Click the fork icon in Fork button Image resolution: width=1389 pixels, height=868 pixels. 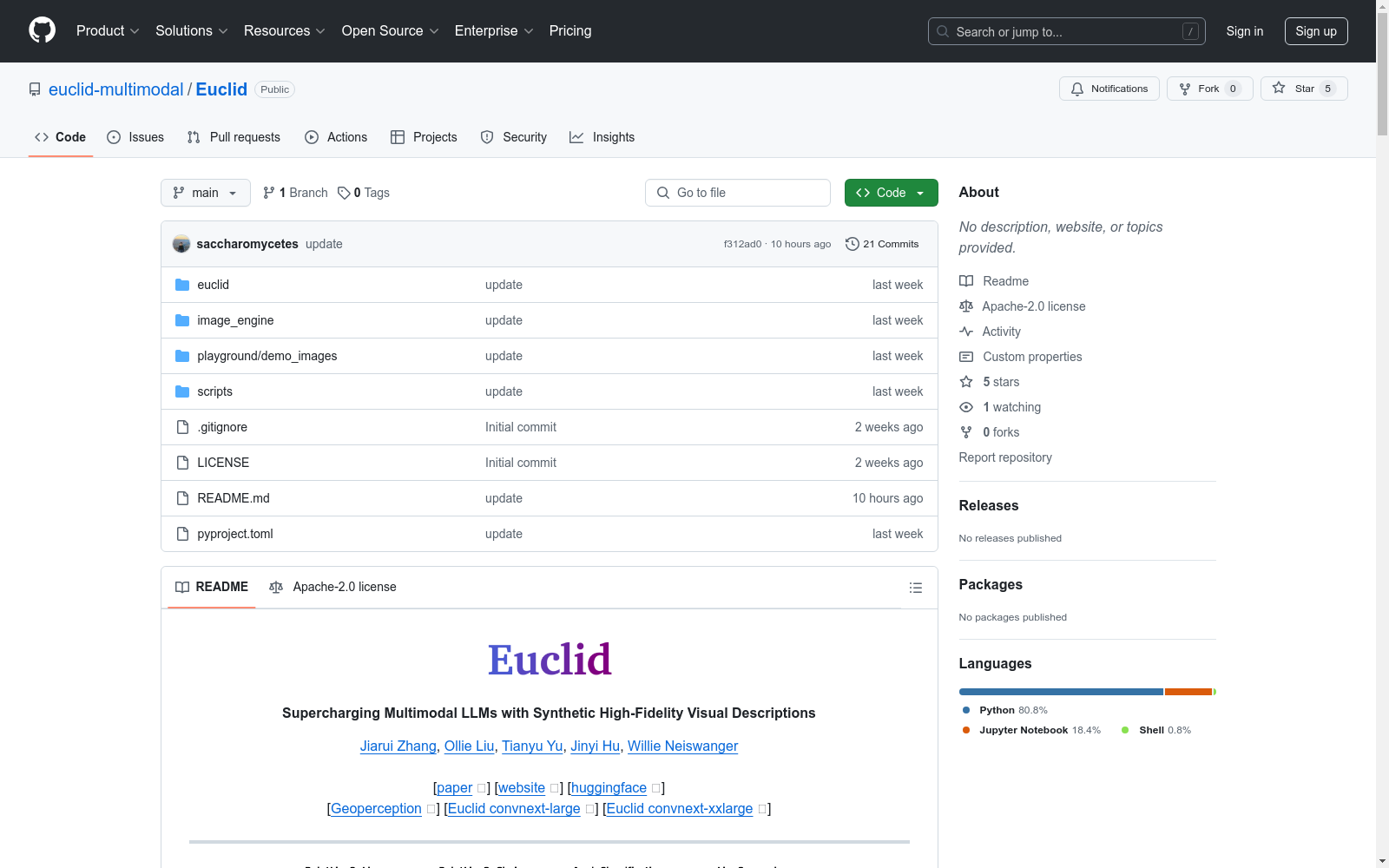(x=1185, y=89)
